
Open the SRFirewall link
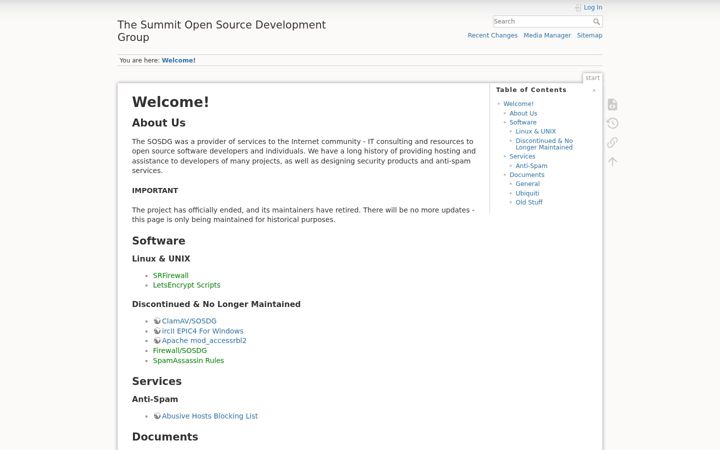click(170, 276)
